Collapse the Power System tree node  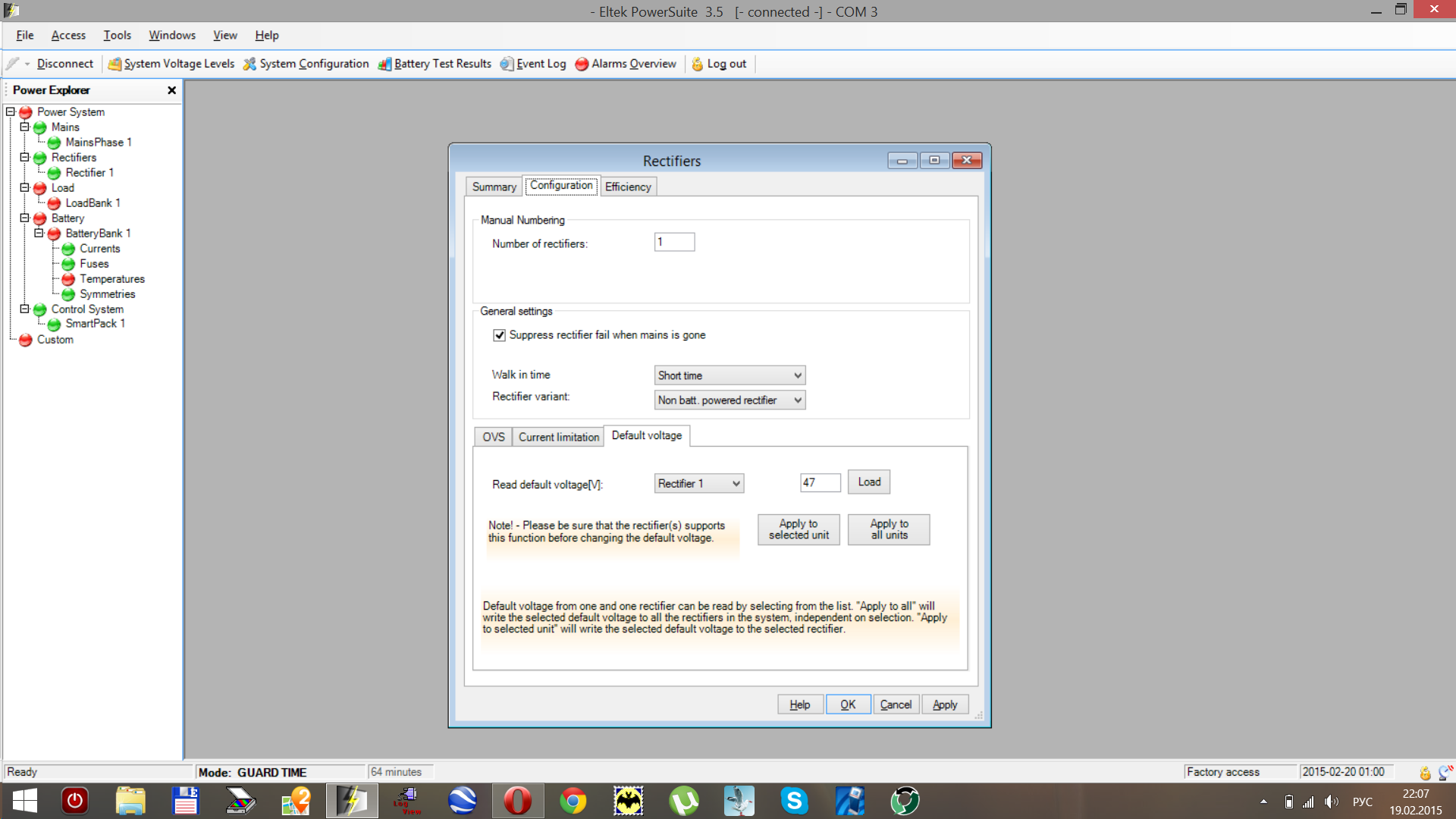click(x=11, y=111)
